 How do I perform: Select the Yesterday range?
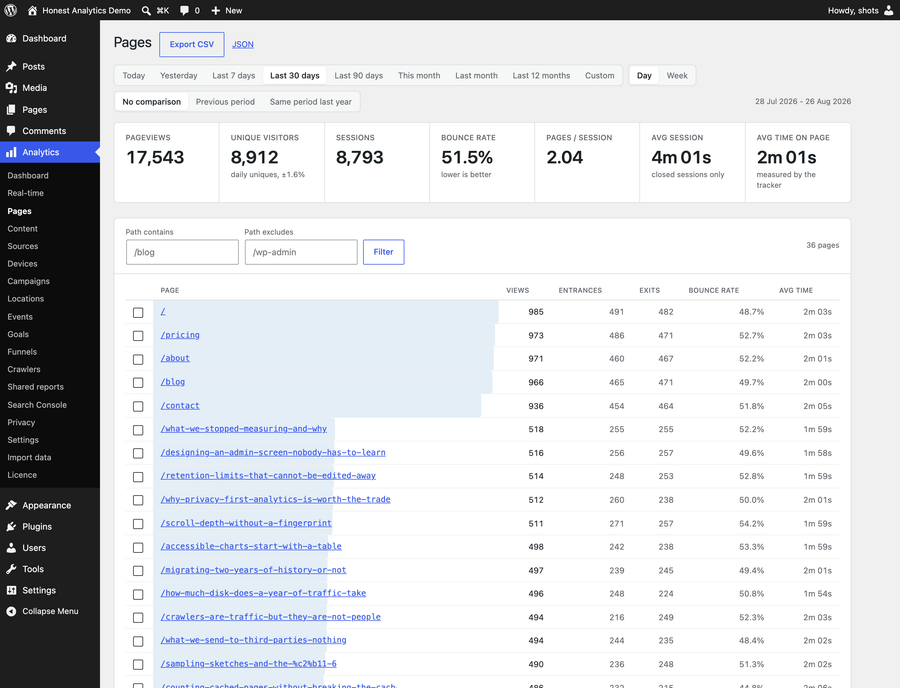coord(179,76)
